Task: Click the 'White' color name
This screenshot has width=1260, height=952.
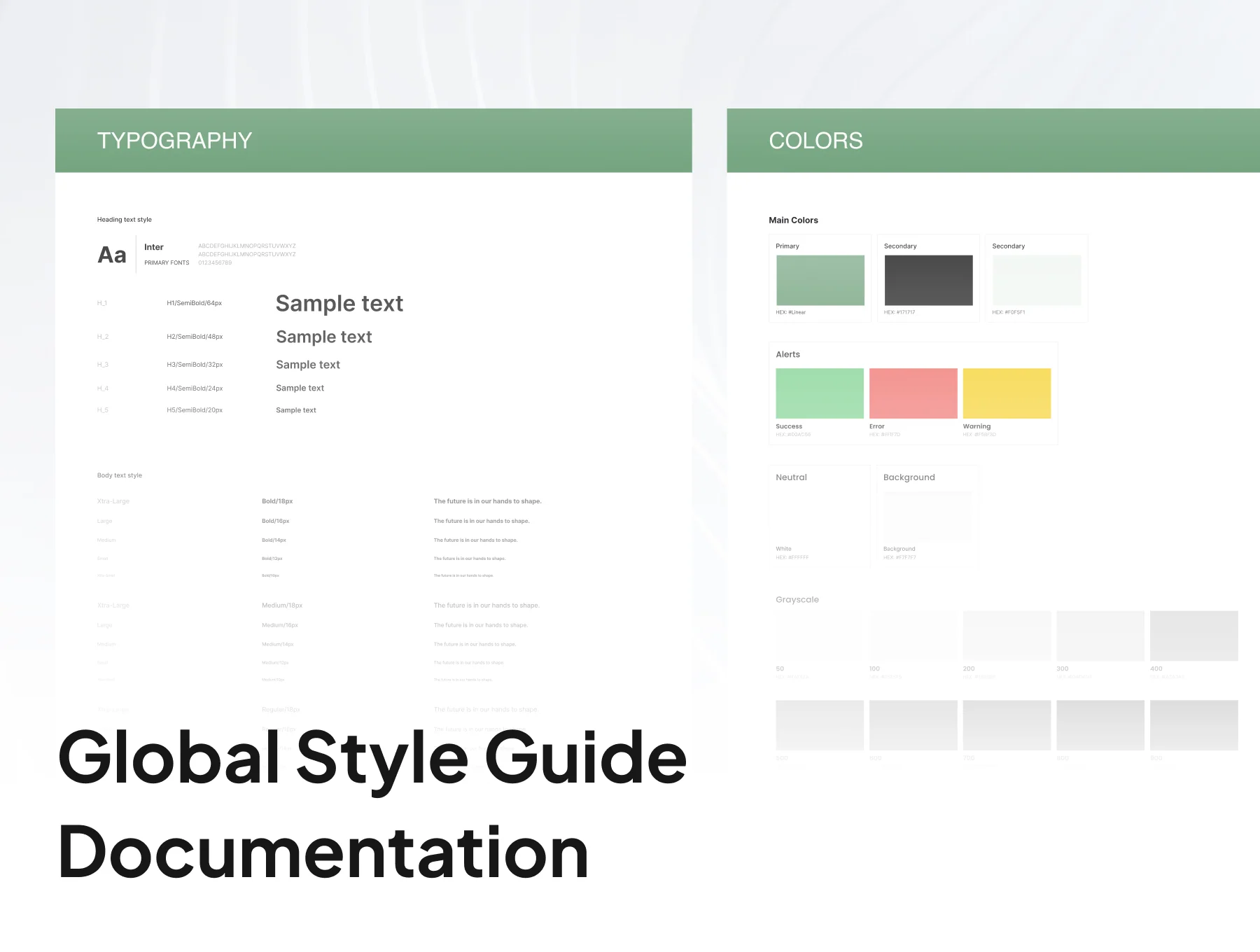Action: (x=784, y=549)
